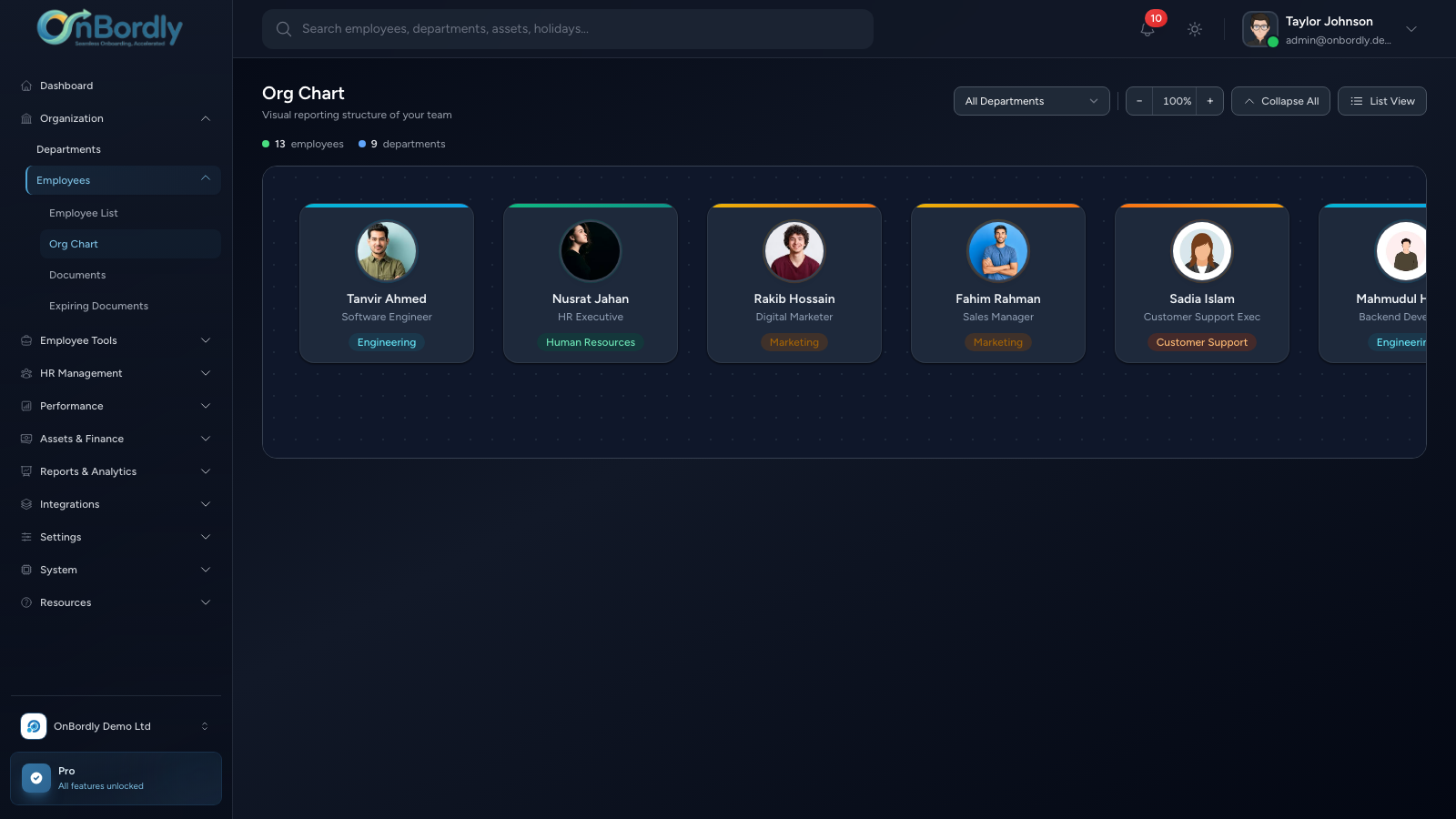
Task: Toggle the light/dark theme sun icon
Action: [1195, 29]
